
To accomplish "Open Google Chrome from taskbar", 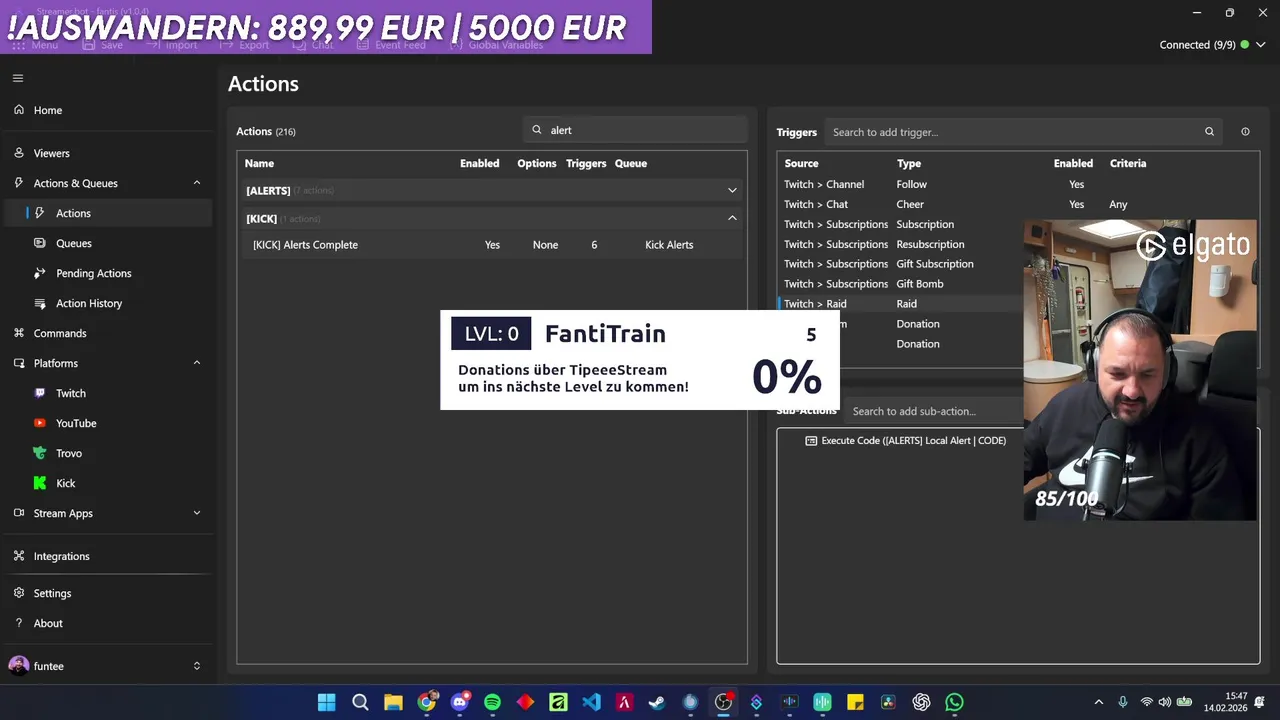I will [427, 702].
